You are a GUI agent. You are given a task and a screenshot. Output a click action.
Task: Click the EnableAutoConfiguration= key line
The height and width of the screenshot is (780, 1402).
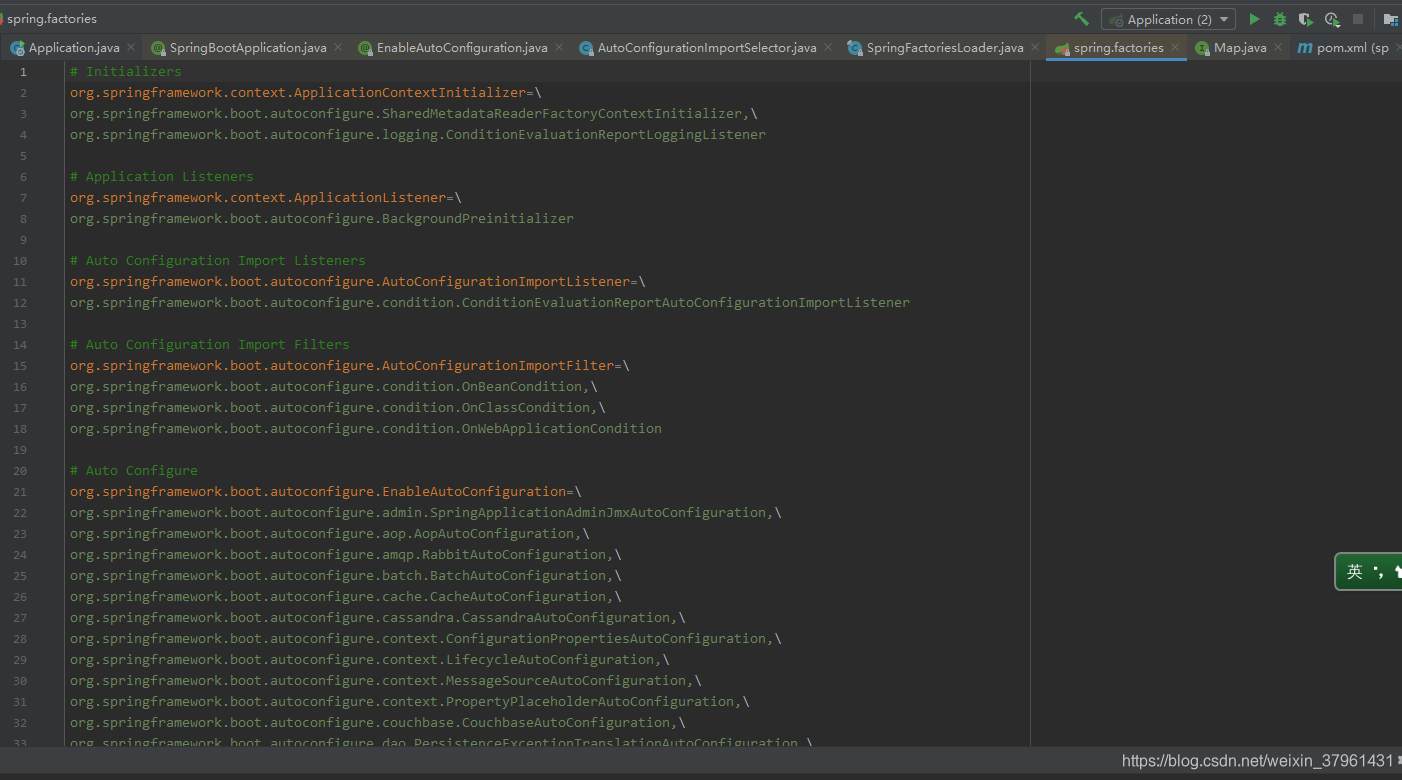[326, 491]
